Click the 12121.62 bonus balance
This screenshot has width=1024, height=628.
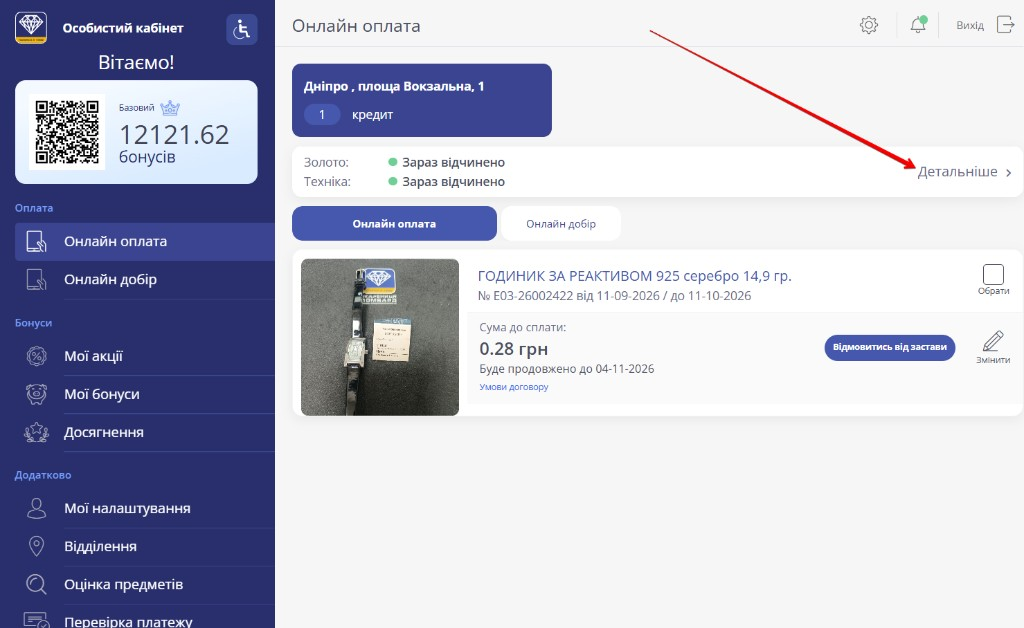(x=174, y=135)
